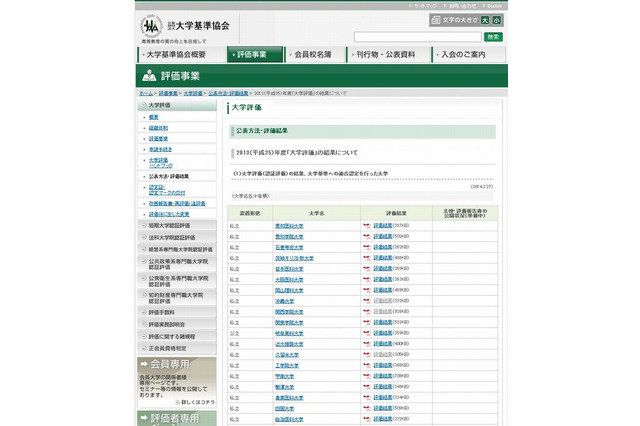
Task: Open 愛知医科大学 university link
Action: click(289, 226)
